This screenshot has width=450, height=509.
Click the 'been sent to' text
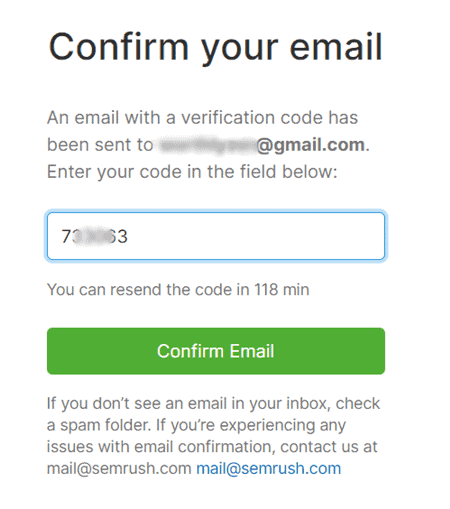[100, 145]
